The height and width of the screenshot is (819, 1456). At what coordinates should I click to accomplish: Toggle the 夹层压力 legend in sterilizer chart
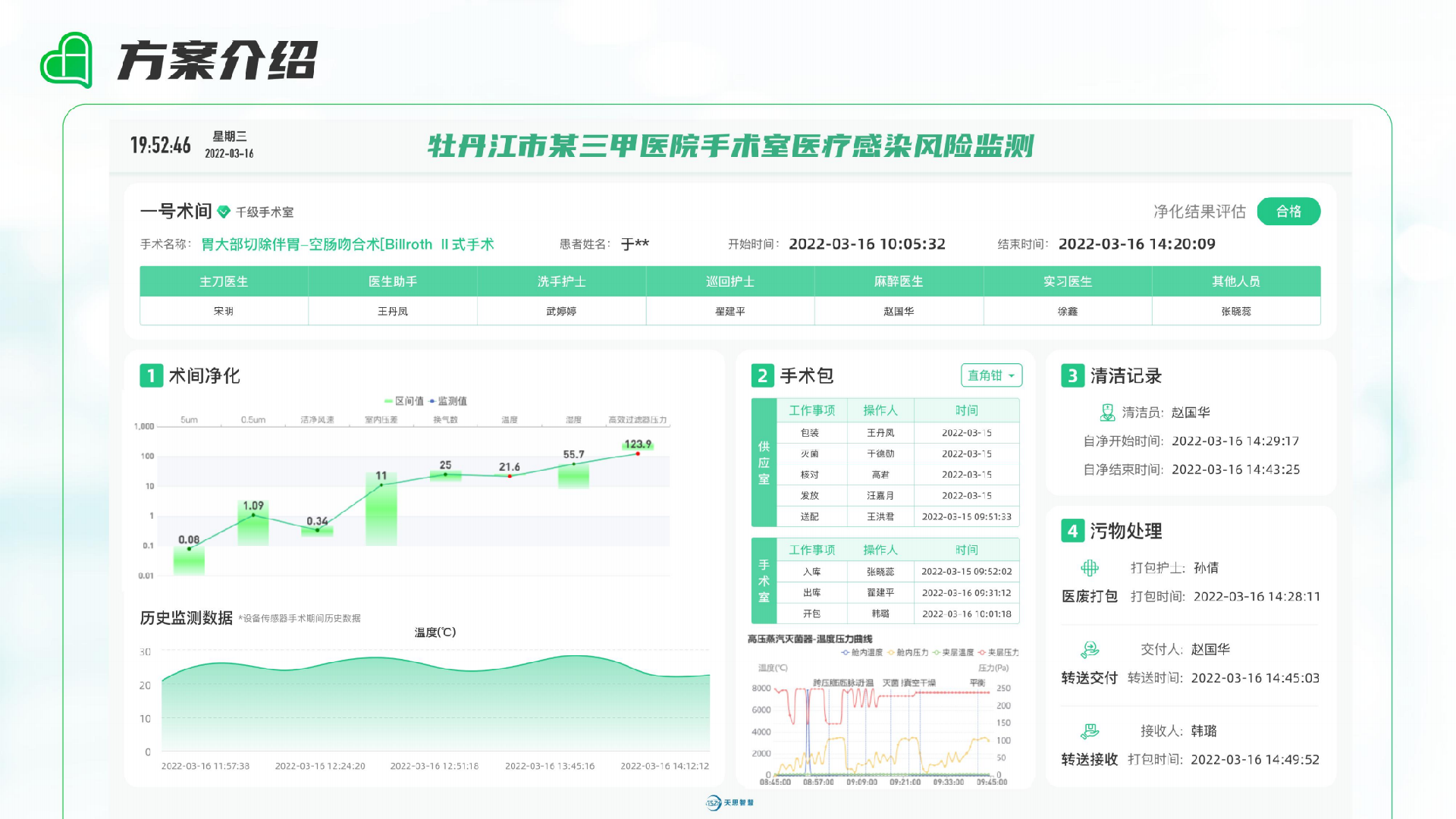[x=999, y=652]
